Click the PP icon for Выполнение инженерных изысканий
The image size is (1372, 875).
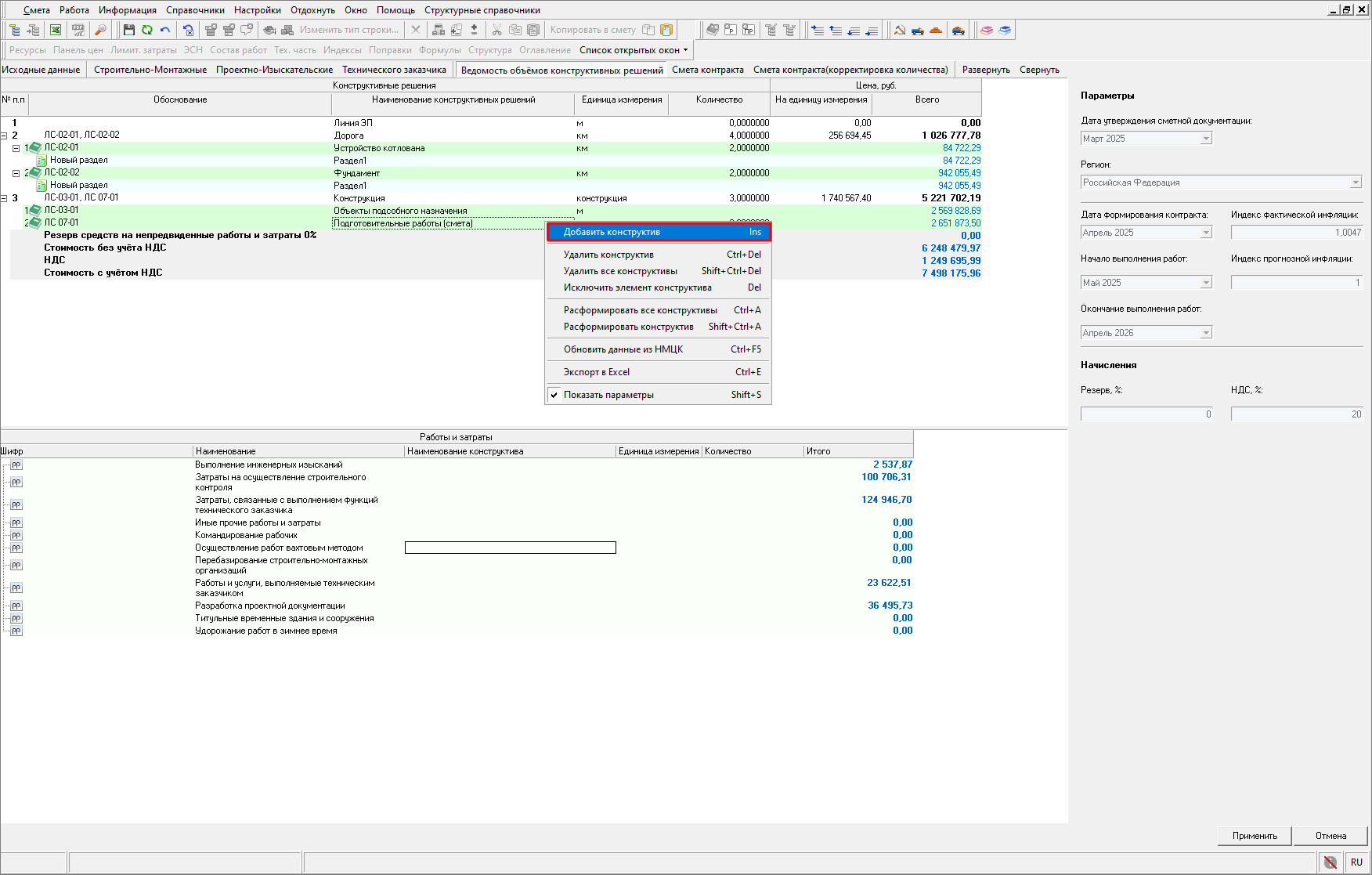click(x=16, y=465)
